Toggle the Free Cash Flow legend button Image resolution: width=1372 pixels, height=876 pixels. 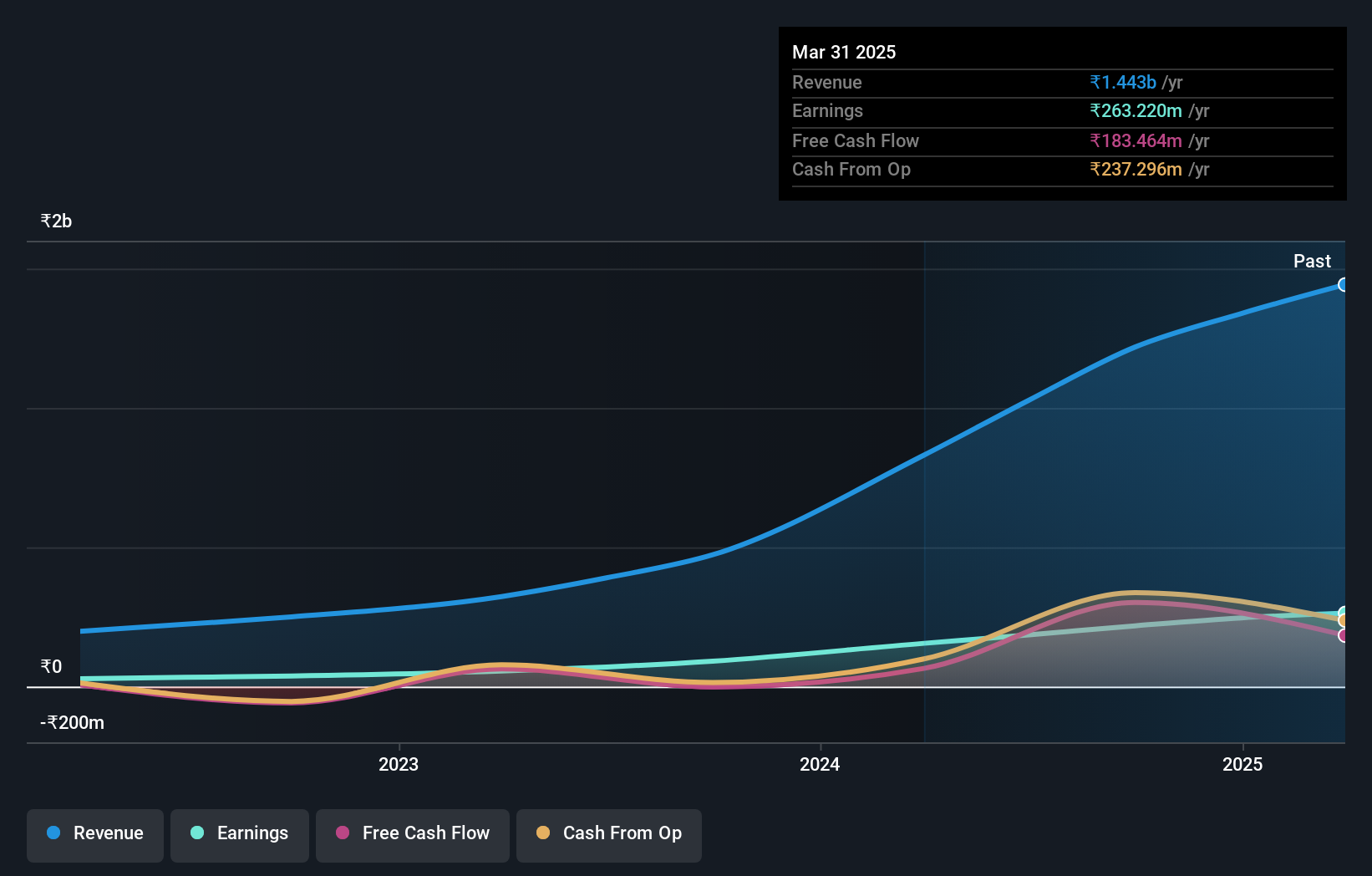pyautogui.click(x=413, y=835)
